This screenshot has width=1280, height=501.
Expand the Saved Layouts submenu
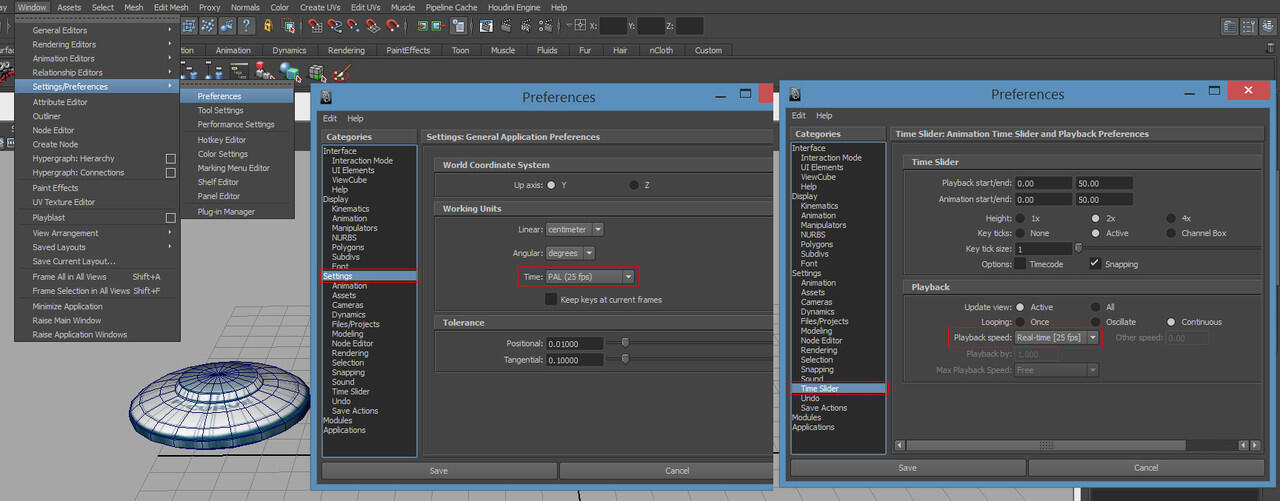96,247
